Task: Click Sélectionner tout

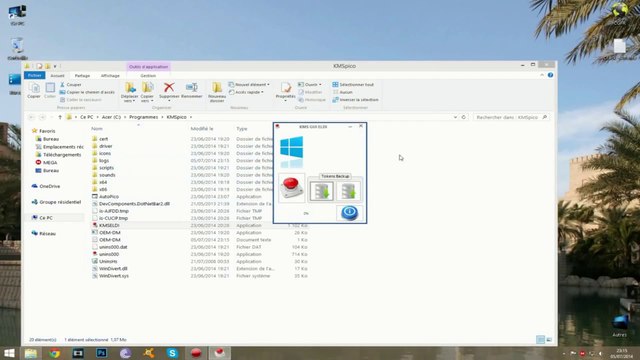Action: click(x=353, y=84)
